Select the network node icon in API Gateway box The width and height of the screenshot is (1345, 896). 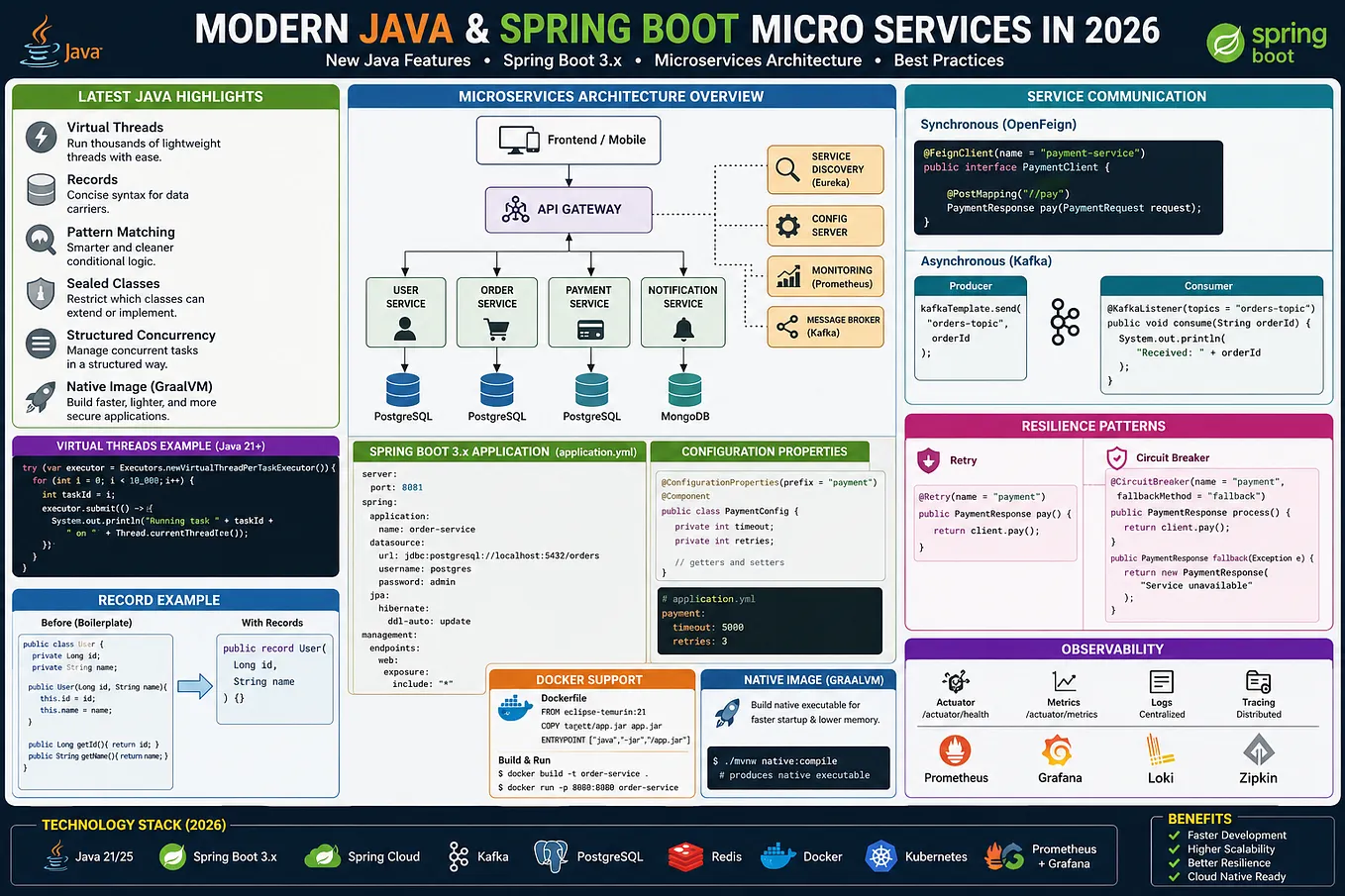(x=515, y=209)
